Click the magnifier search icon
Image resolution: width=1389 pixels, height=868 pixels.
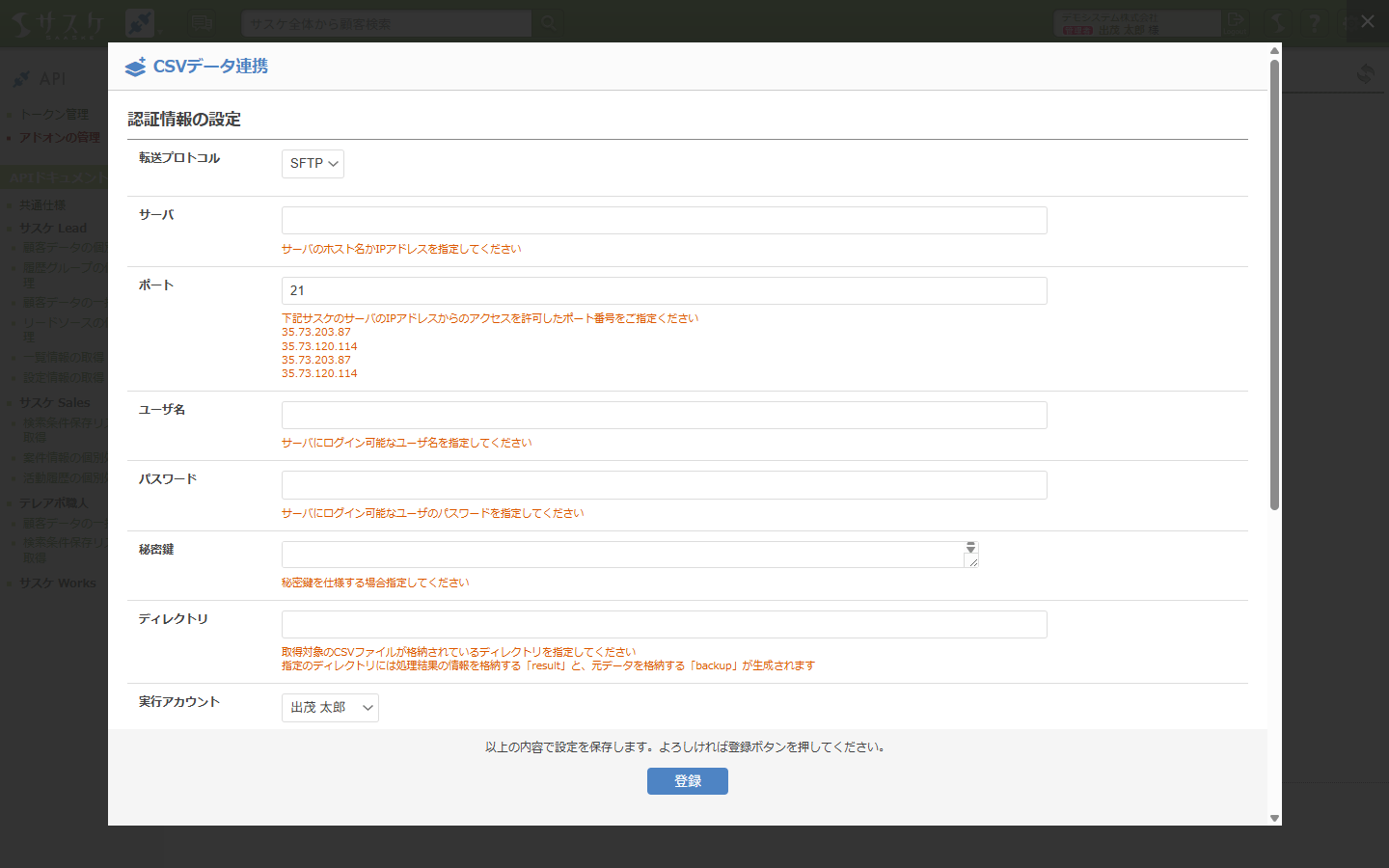coord(549,23)
